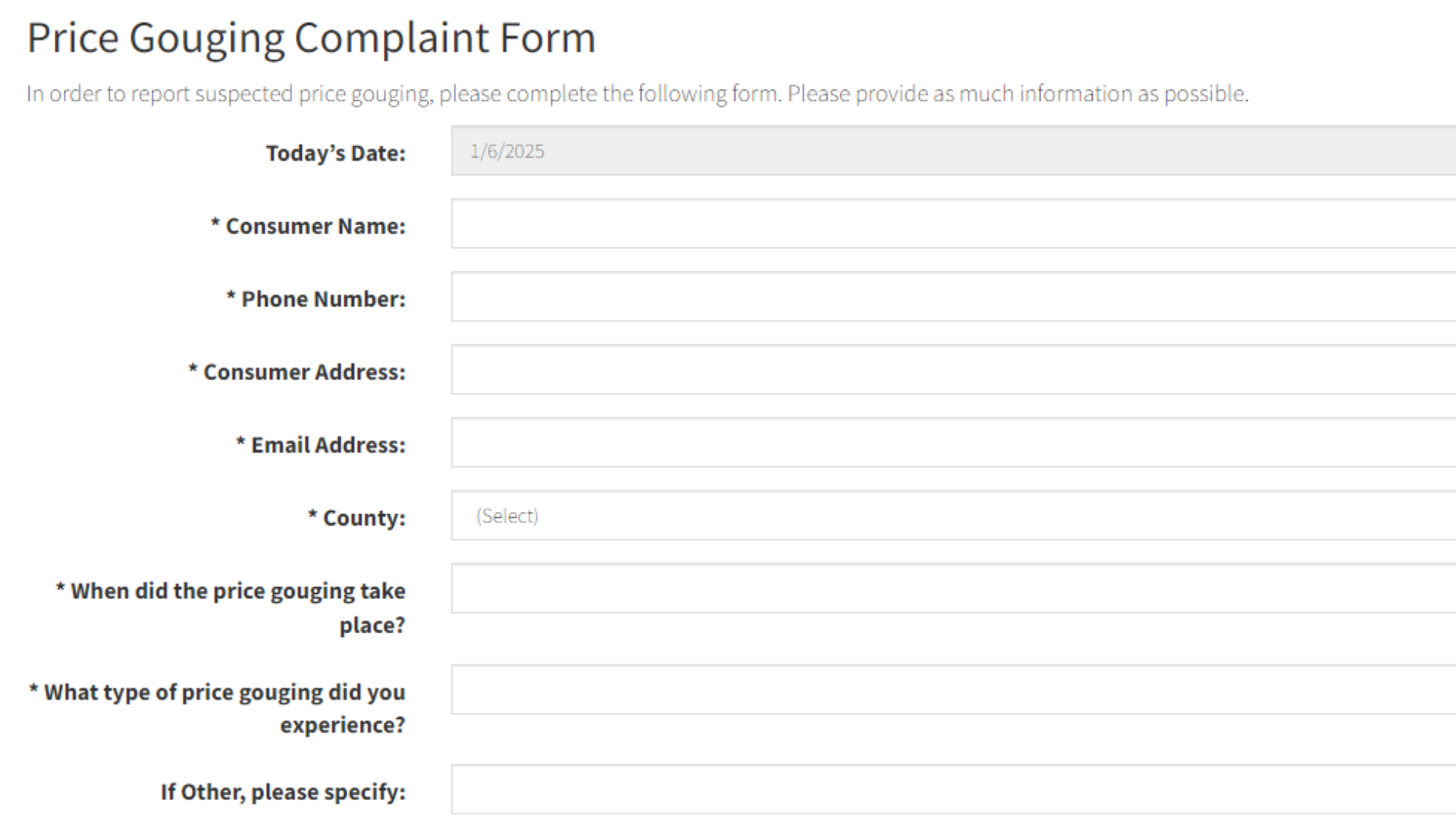Click the Consumer Address label
This screenshot has width=1456, height=819.
304,372
